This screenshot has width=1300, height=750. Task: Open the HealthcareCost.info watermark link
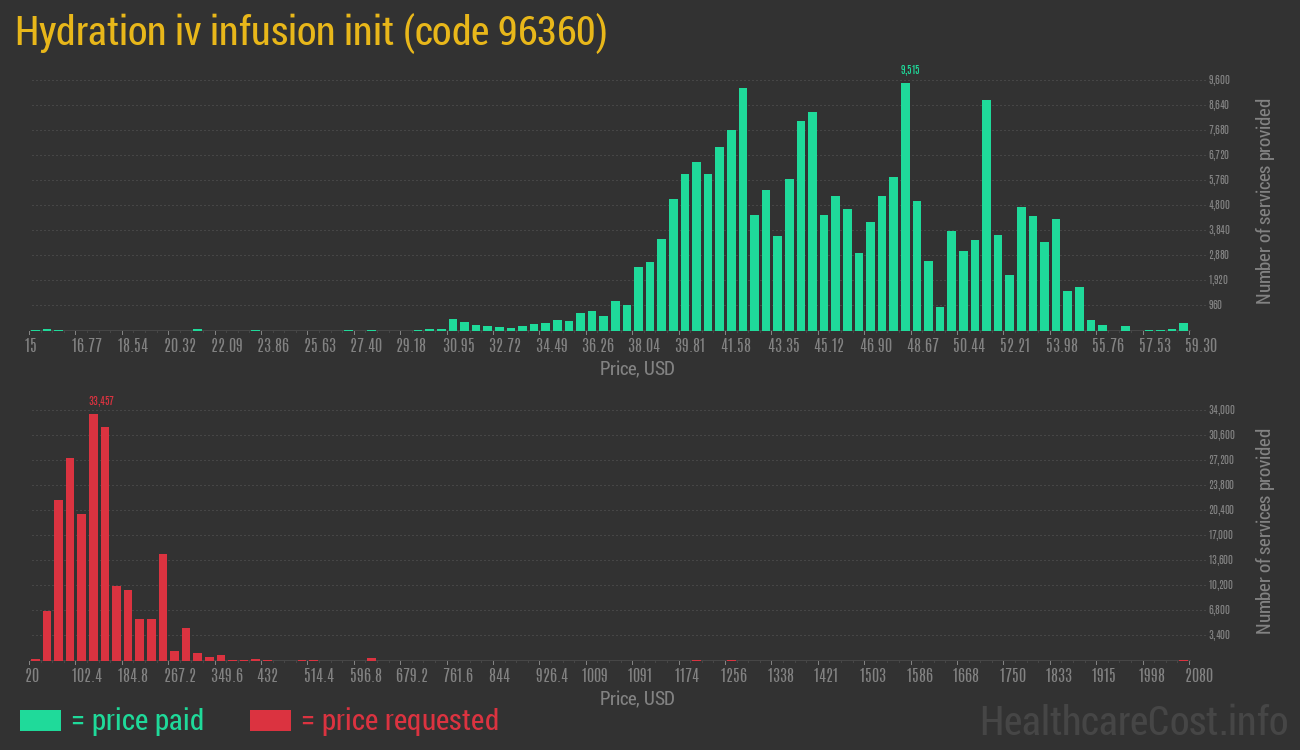point(1133,720)
